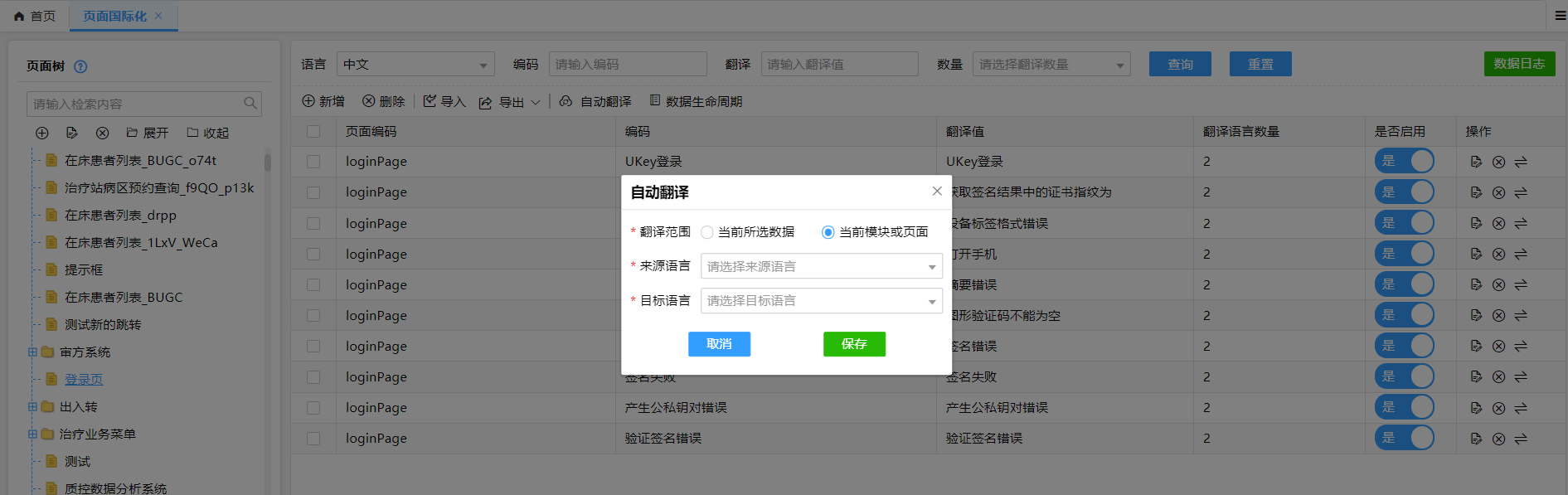1568x495 pixels.
Task: Click the green 保存 button
Action: coord(854,344)
